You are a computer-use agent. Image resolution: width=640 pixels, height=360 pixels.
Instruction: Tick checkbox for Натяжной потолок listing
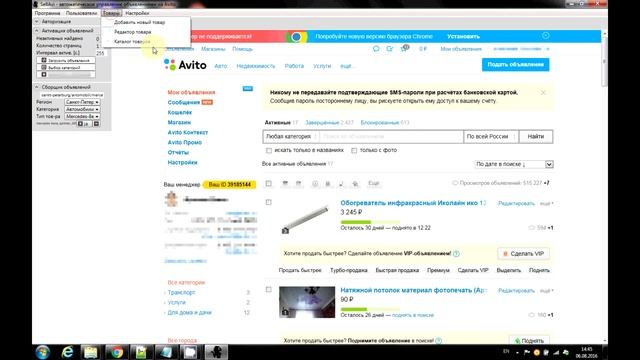click(x=268, y=290)
